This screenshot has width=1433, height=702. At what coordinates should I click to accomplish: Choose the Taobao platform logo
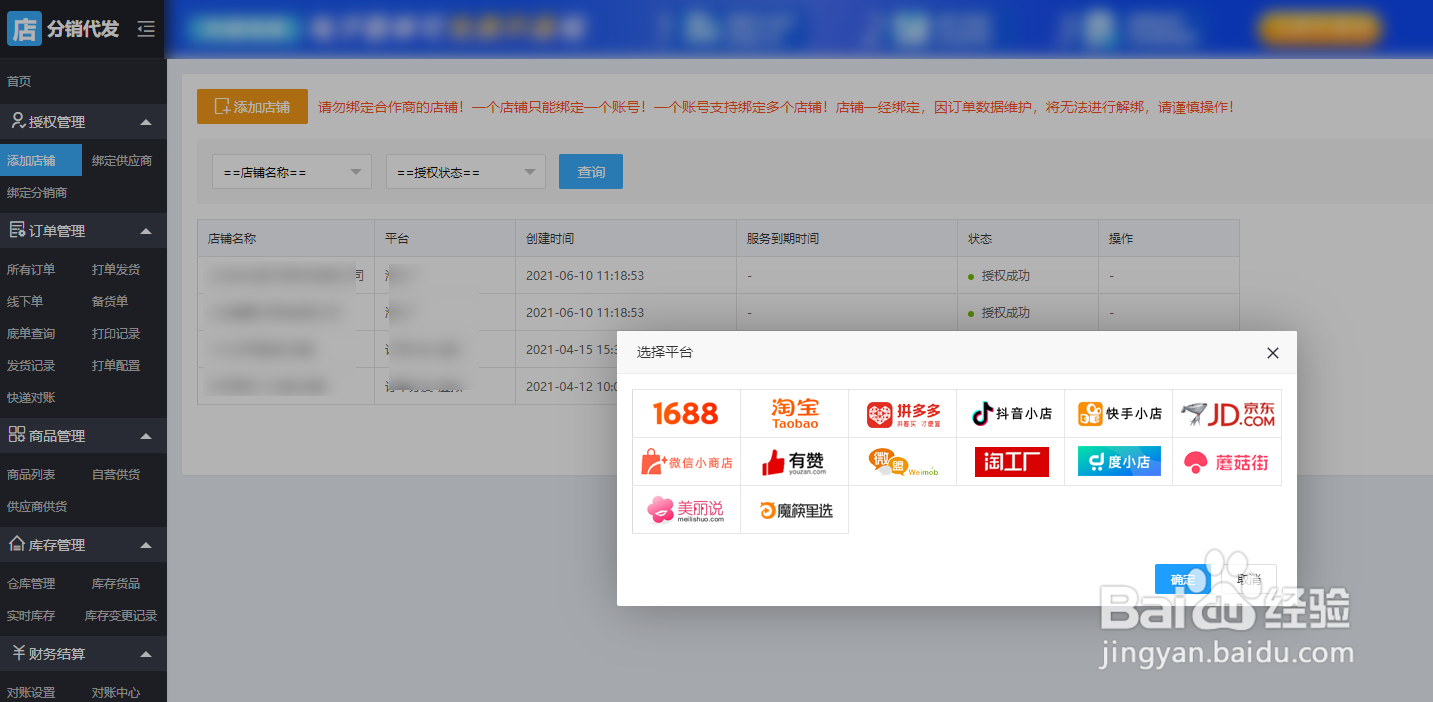tap(794, 413)
